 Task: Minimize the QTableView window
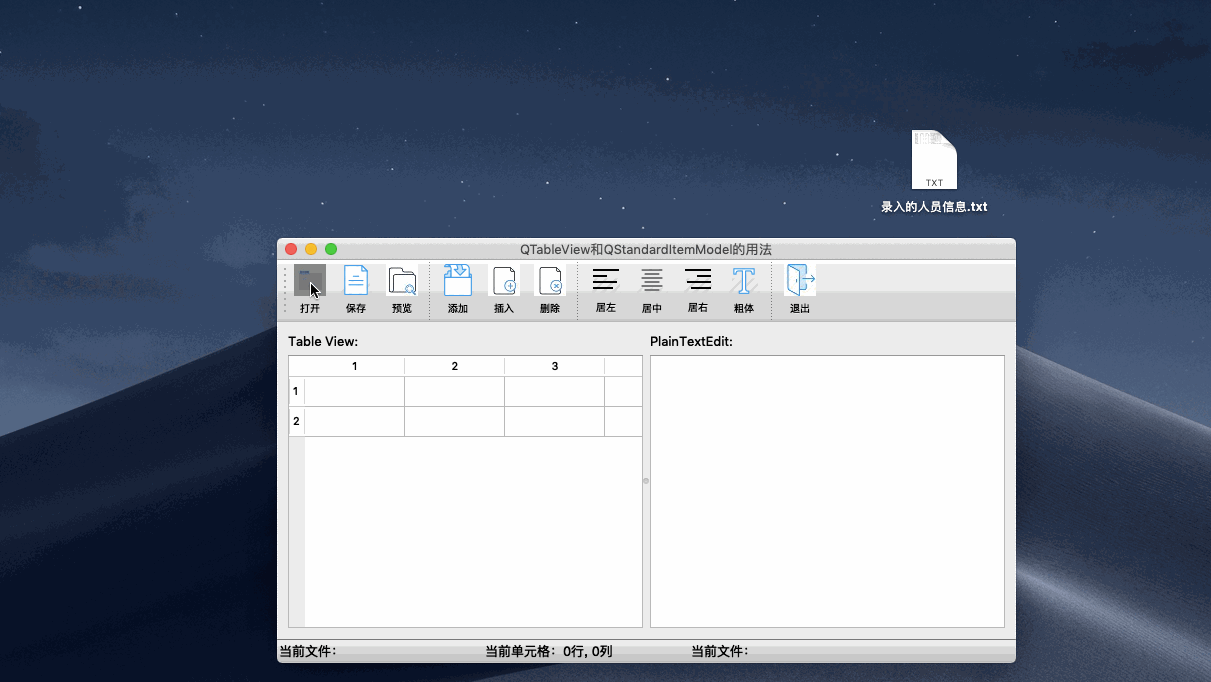[x=311, y=249]
